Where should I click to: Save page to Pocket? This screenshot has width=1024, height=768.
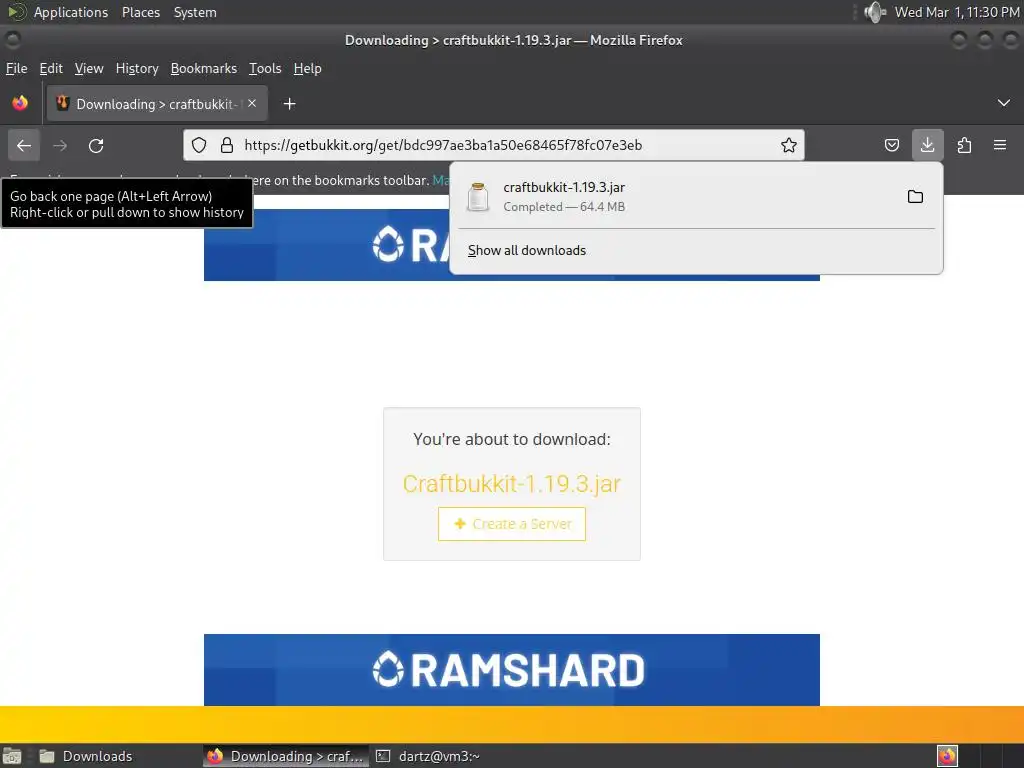pos(891,145)
